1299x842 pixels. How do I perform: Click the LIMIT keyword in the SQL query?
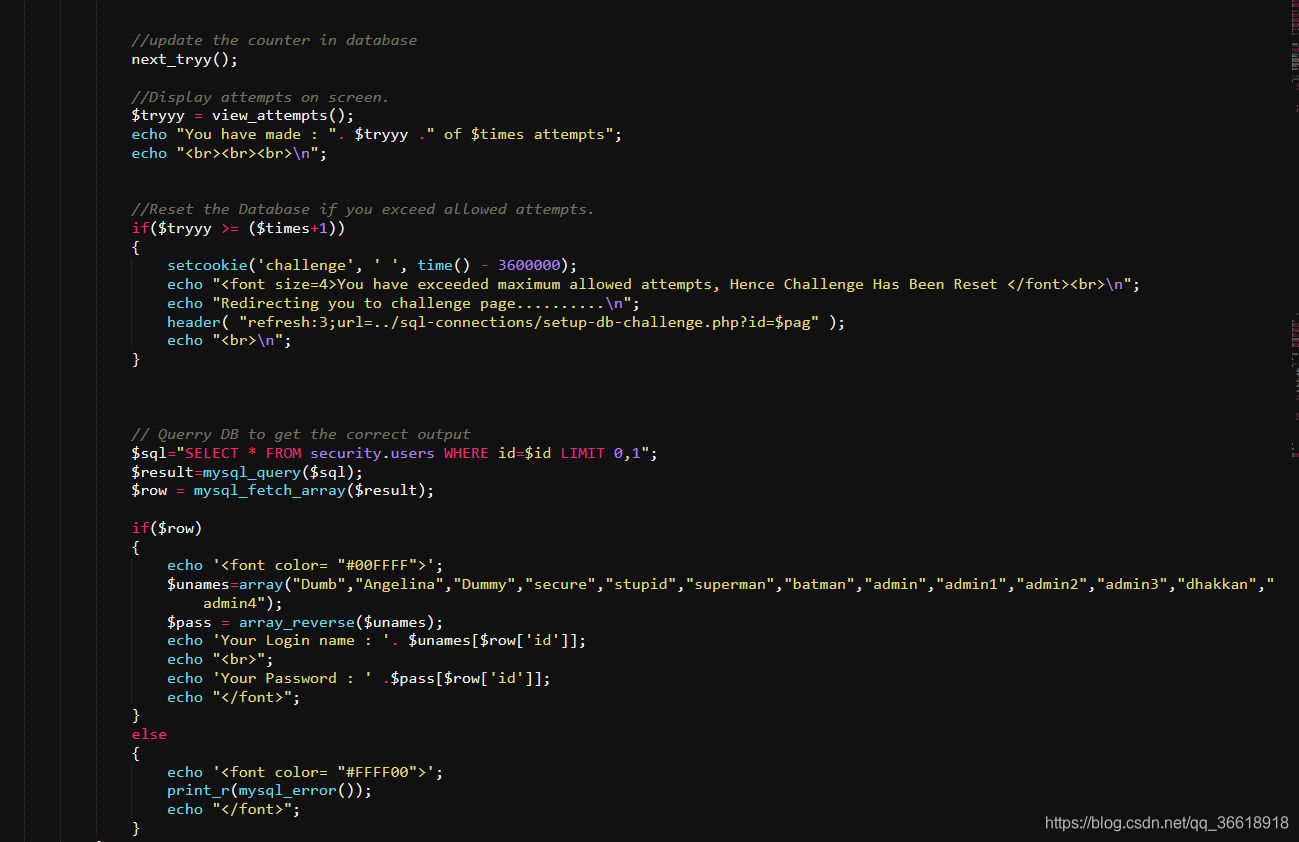pos(582,453)
